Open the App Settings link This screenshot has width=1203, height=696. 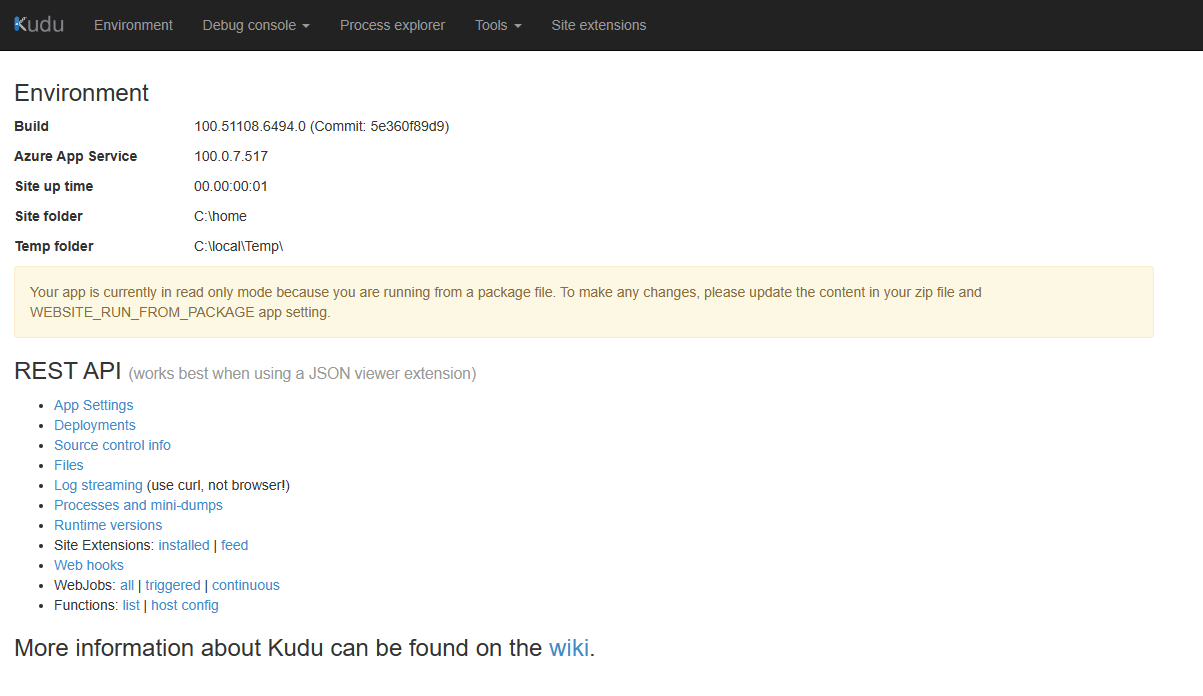(x=93, y=405)
